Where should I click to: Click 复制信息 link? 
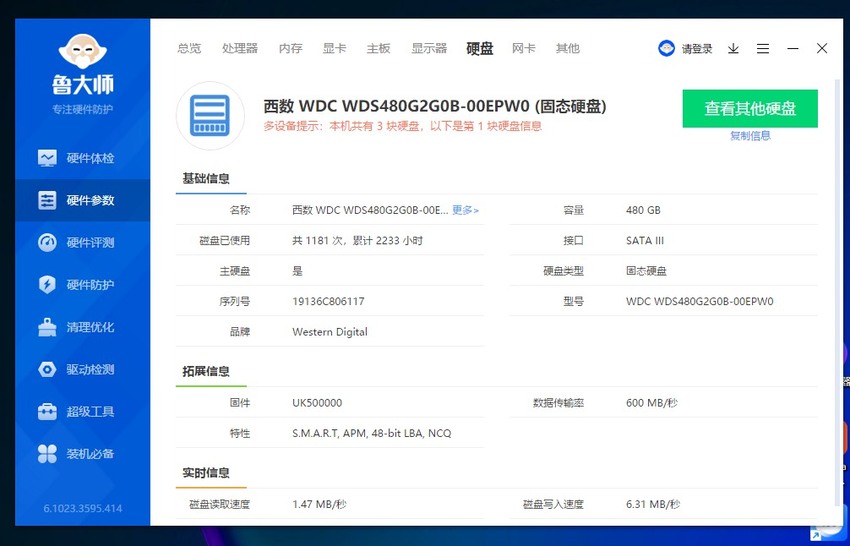750,136
